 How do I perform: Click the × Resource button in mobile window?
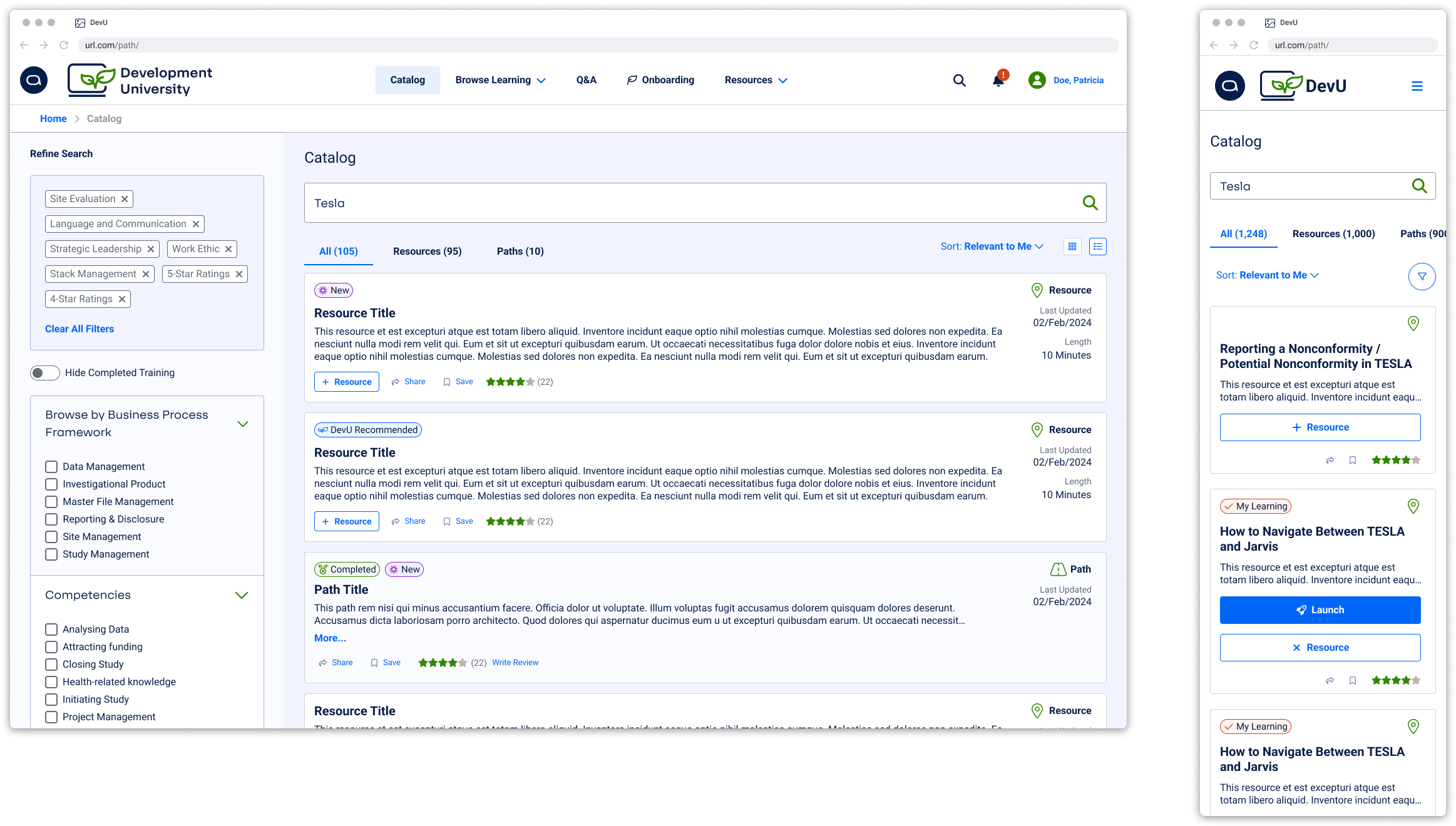pyautogui.click(x=1320, y=648)
